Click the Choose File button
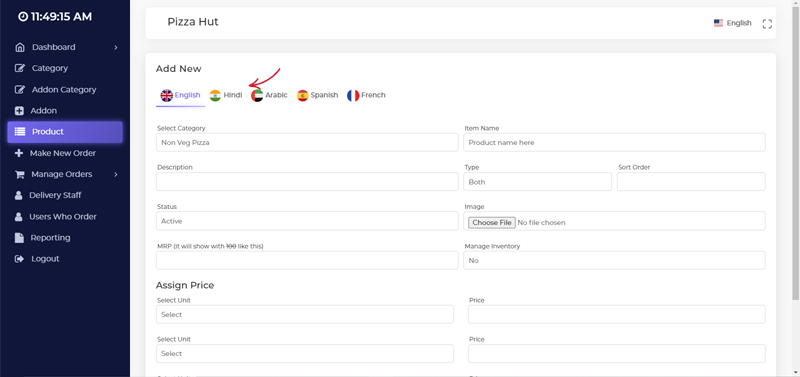 point(492,222)
